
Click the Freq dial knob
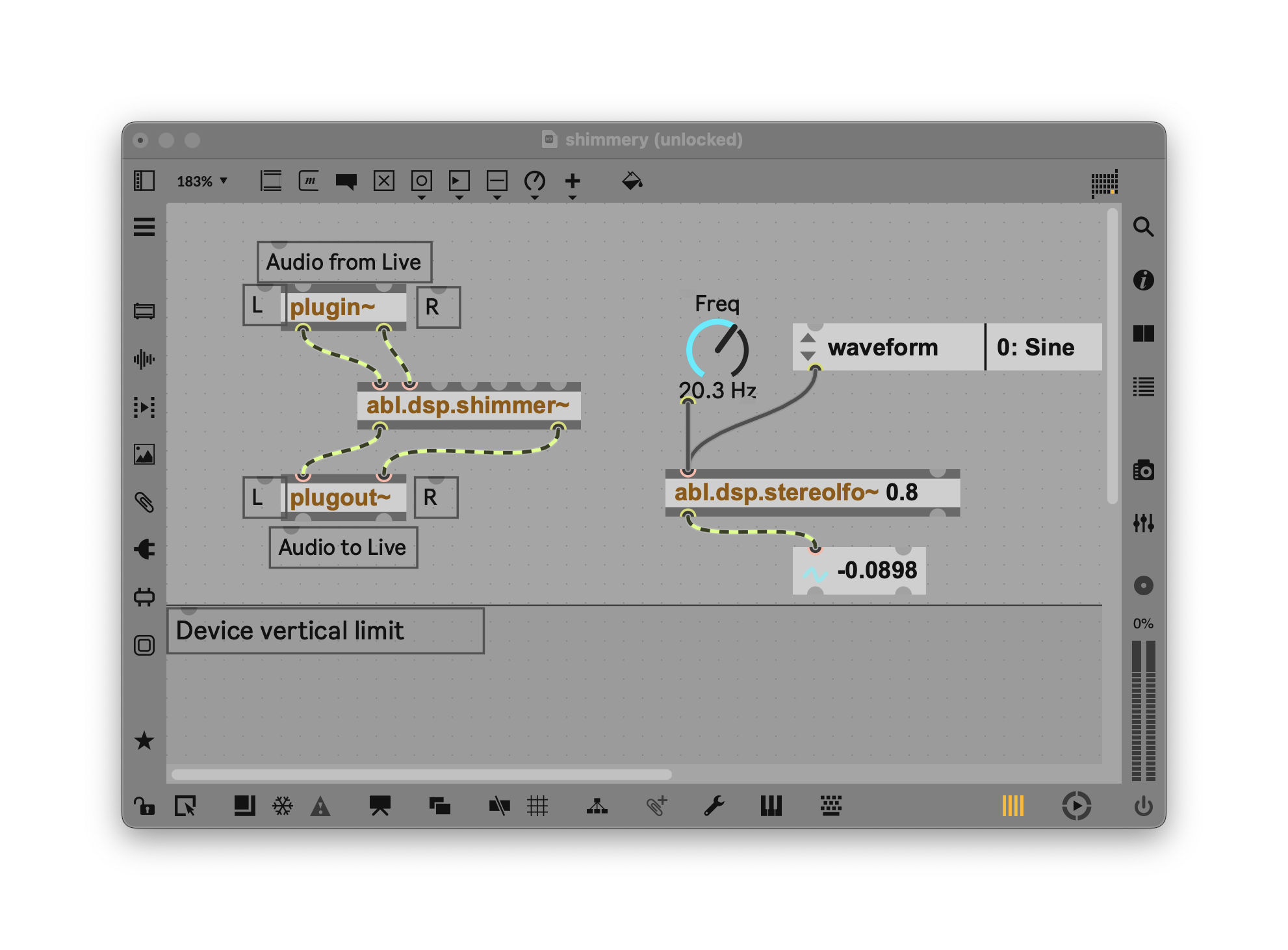[x=717, y=349]
